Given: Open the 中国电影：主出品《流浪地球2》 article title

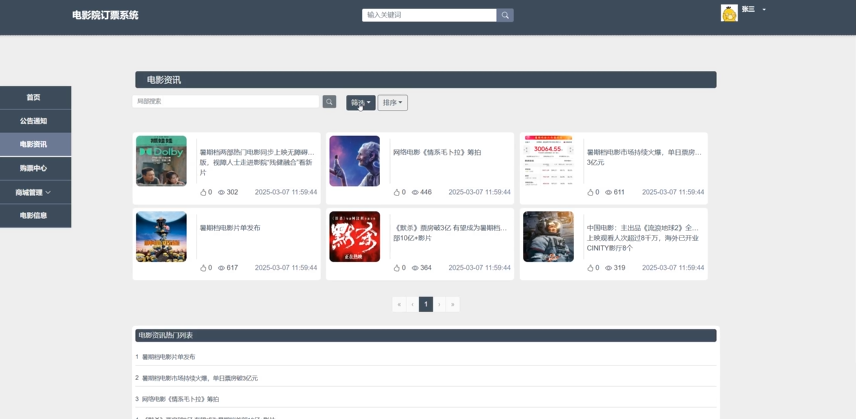Looking at the screenshot, I should tap(644, 238).
